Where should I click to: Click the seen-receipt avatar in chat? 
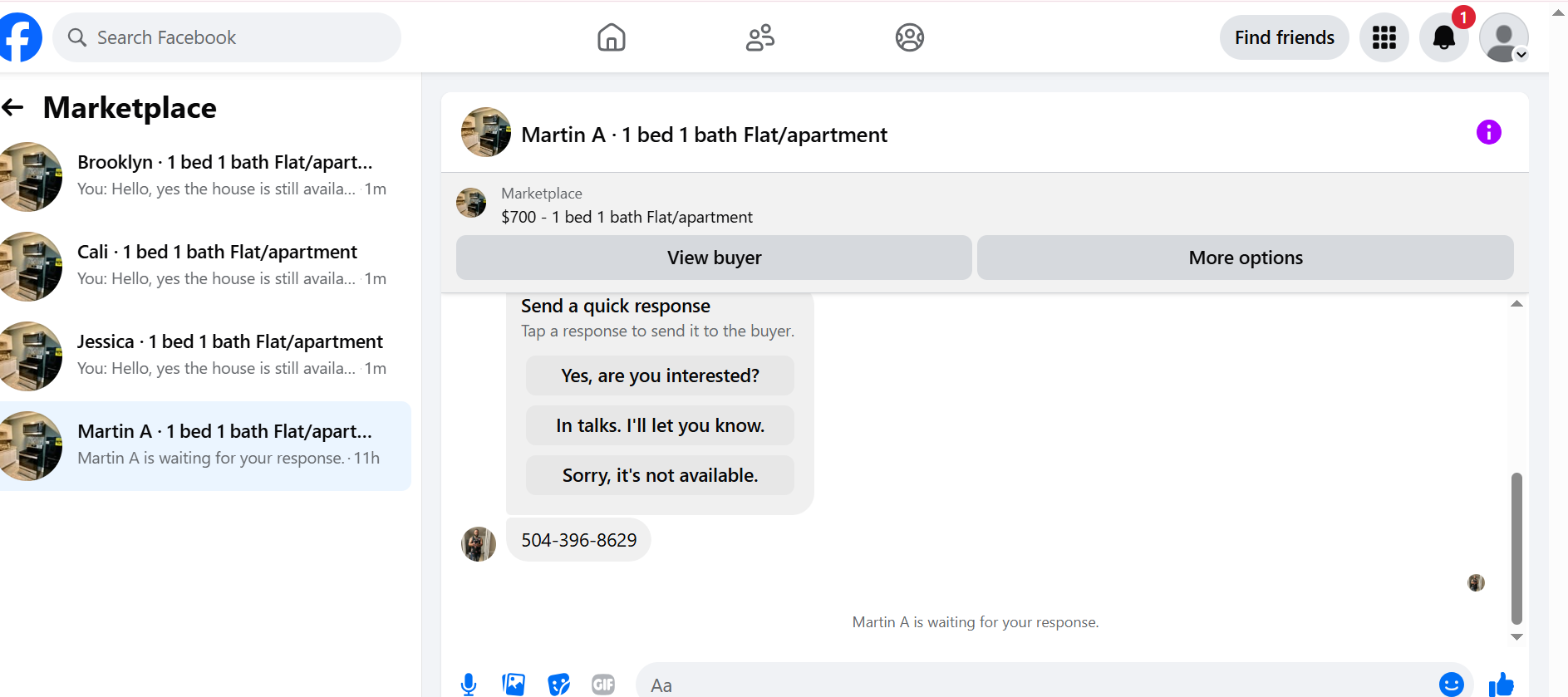[x=1476, y=582]
